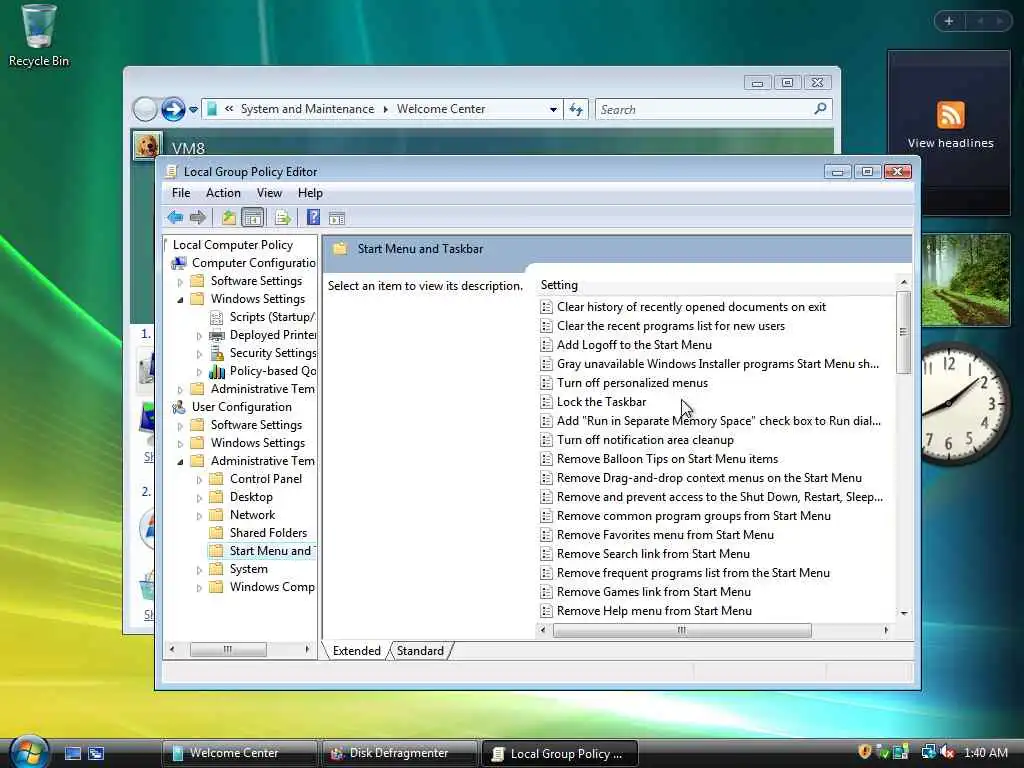
Task: Select 'Remove Balloon Tips on Start Menu items'
Action: click(667, 458)
